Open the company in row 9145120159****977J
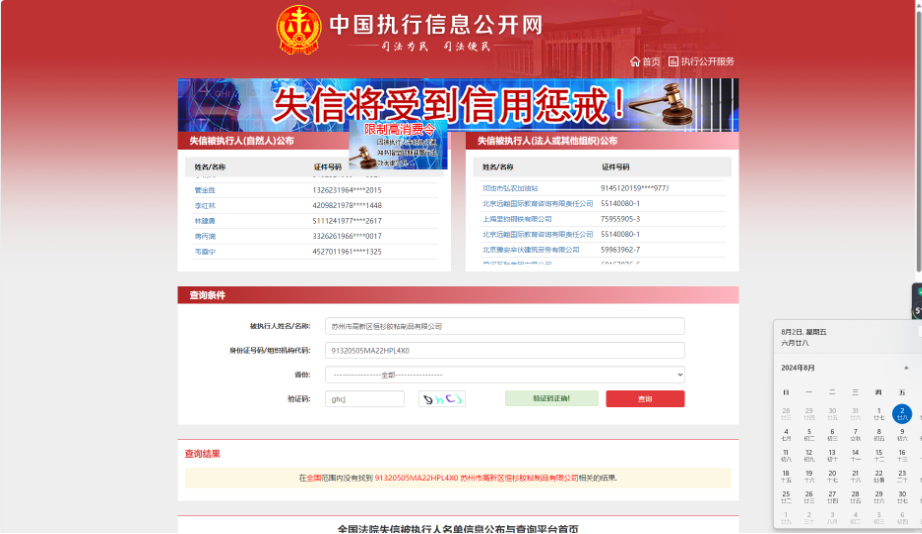This screenshot has width=922, height=534. 510,188
